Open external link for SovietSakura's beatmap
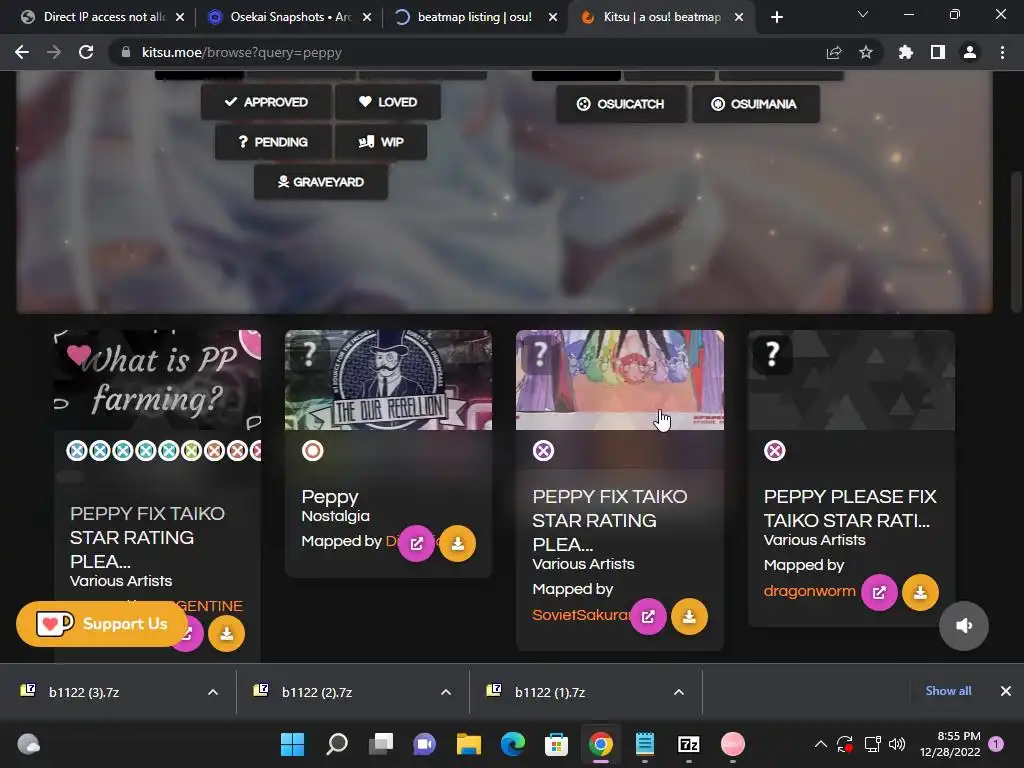 tap(648, 616)
